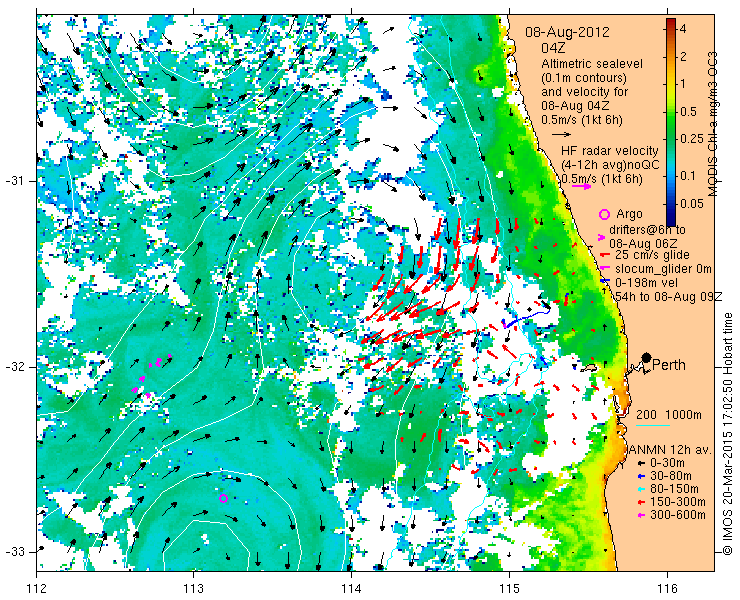Click the magenta slocum_glider legend marker
This screenshot has width=740, height=600.
coord(603,269)
